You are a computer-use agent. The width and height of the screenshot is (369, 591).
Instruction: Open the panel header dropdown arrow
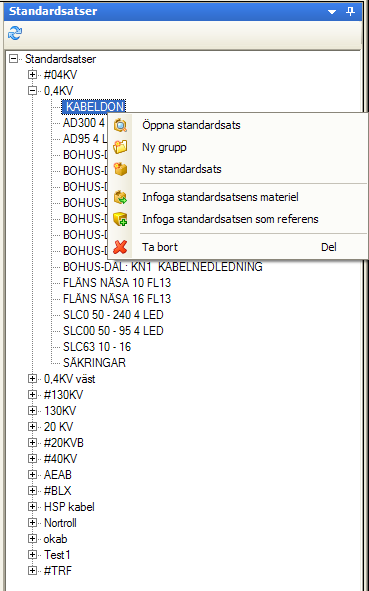(332, 12)
